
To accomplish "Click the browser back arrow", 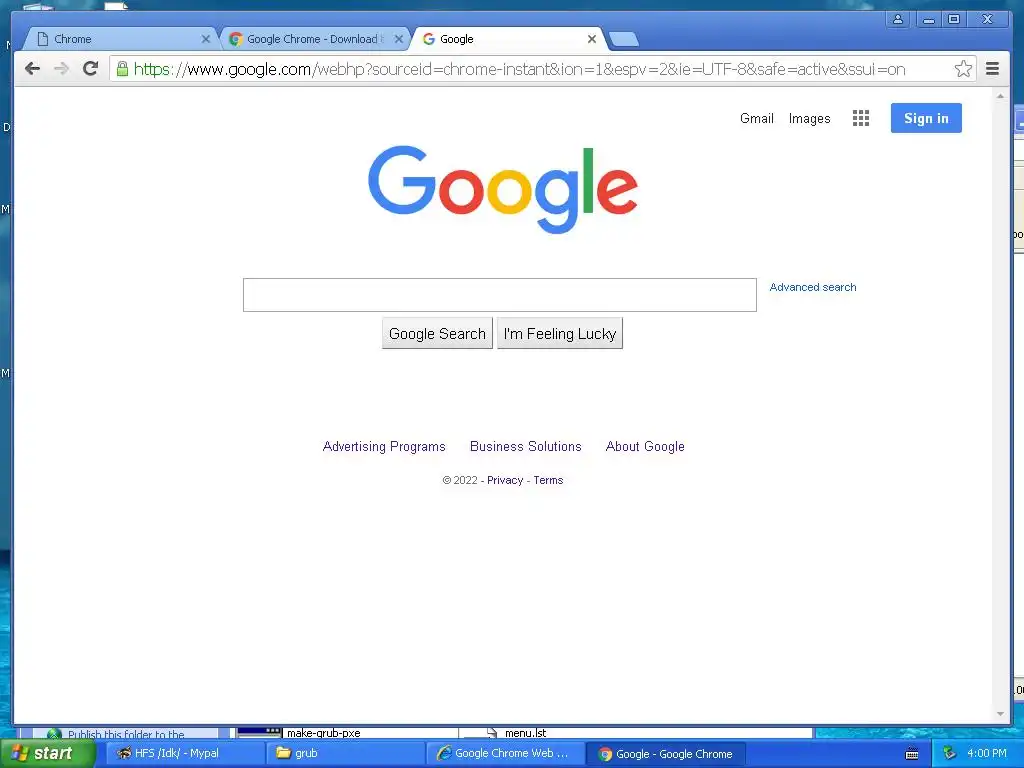I will (32, 69).
